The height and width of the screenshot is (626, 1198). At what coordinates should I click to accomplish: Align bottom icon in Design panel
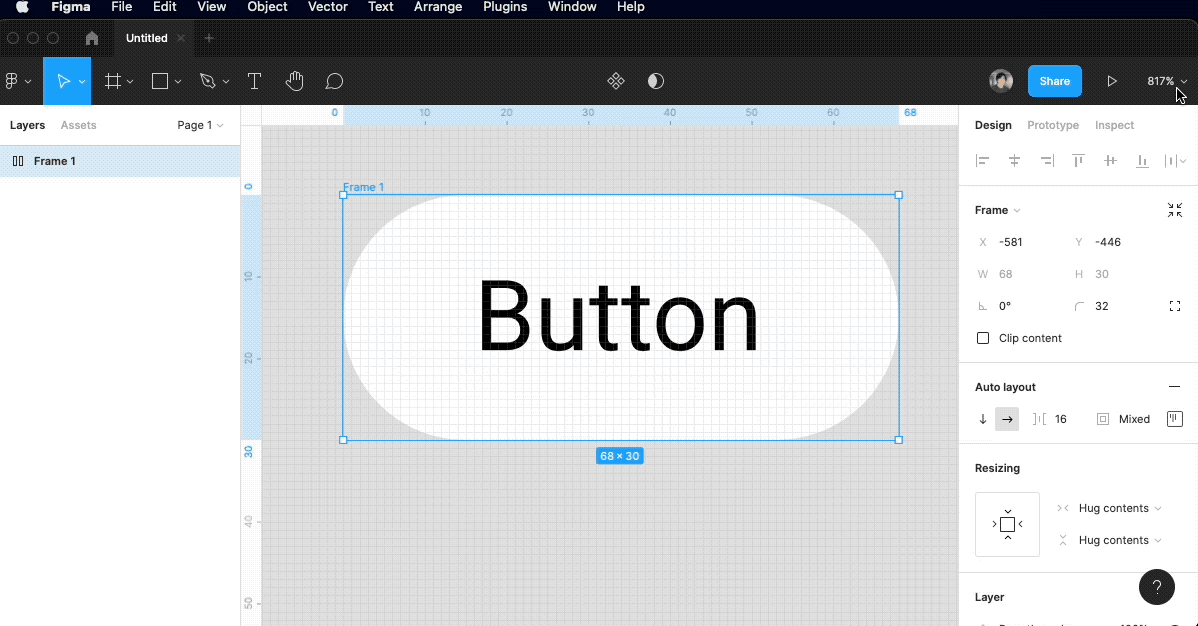point(1142,161)
